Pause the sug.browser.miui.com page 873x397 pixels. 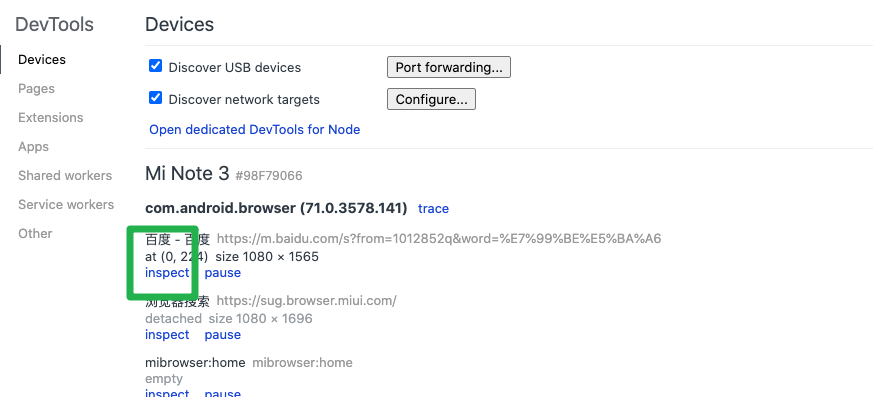[223, 335]
